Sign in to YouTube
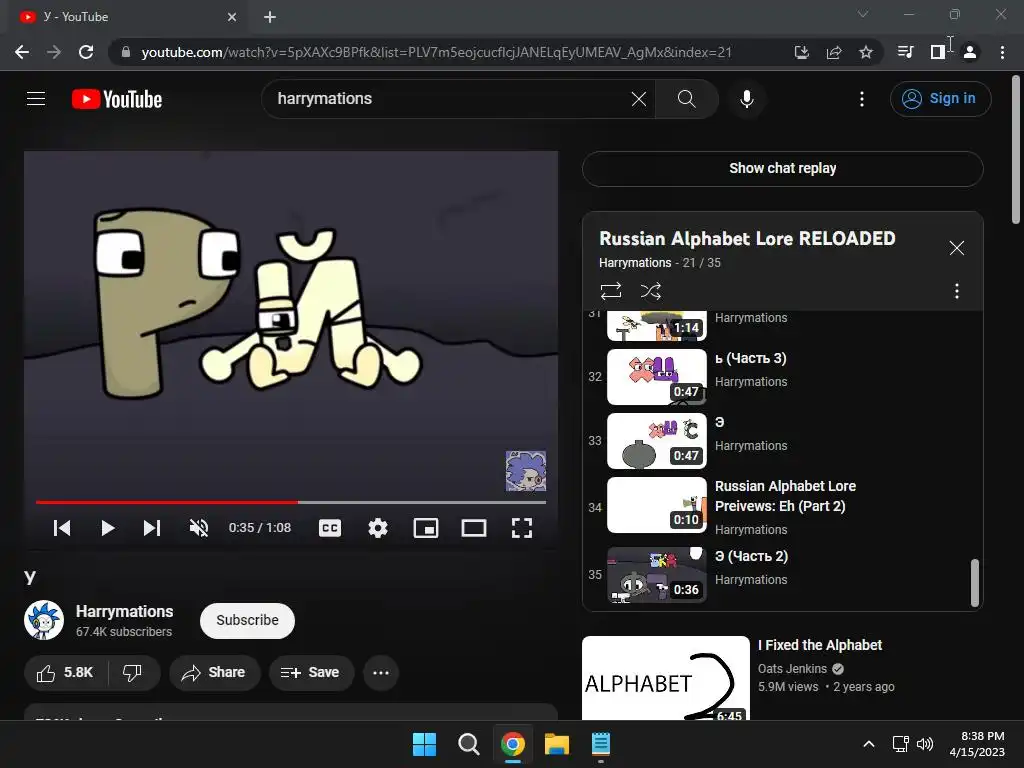Viewport: 1024px width, 768px height. click(940, 99)
